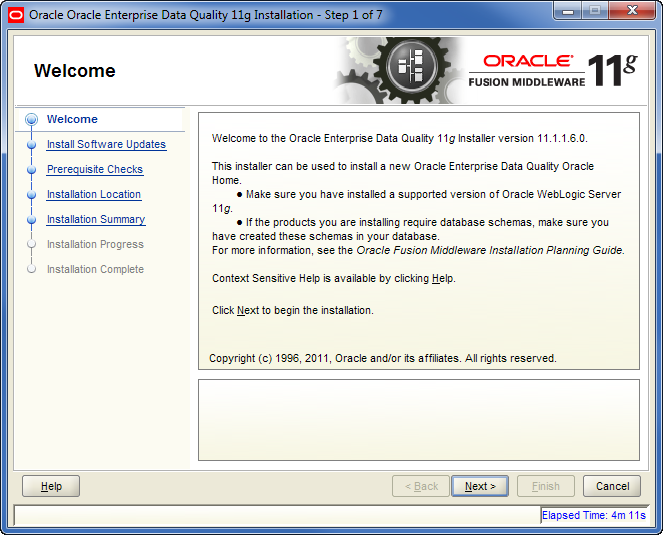Click the Welcome step bullet icon

pyautogui.click(x=32, y=120)
